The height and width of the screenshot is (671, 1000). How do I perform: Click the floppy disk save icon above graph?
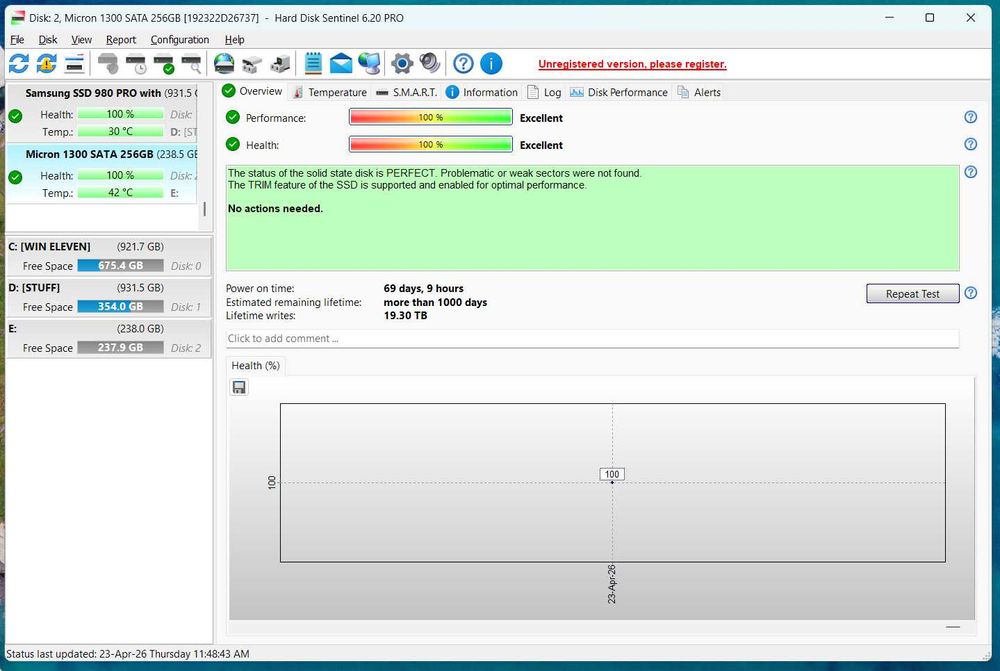tap(239, 388)
